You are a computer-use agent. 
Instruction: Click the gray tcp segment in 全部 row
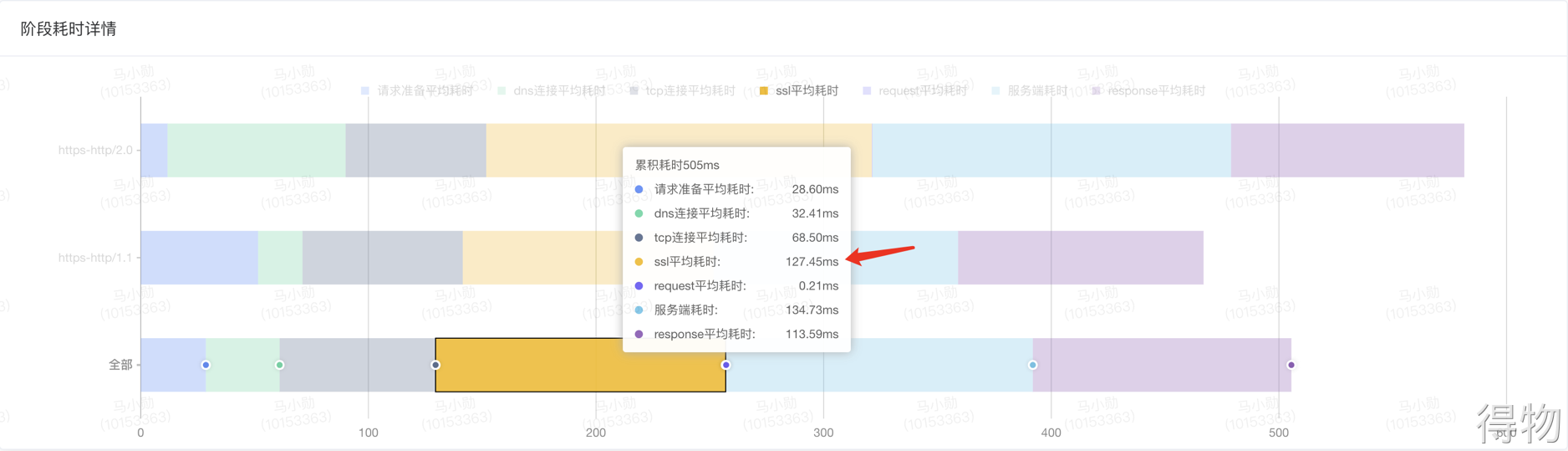(x=358, y=365)
